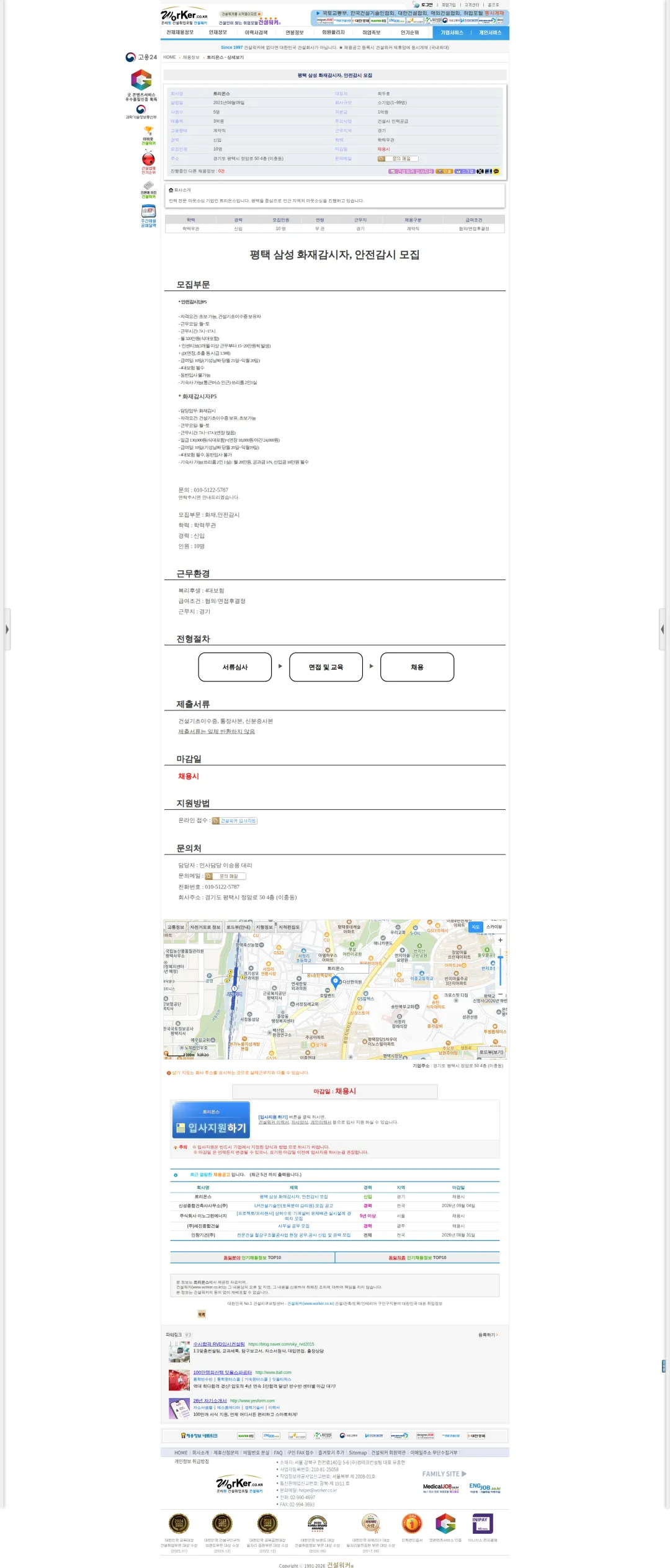Click the 주간채용 공채달력 calendar icon
Screen dimensions: 670x1568
tap(148, 217)
